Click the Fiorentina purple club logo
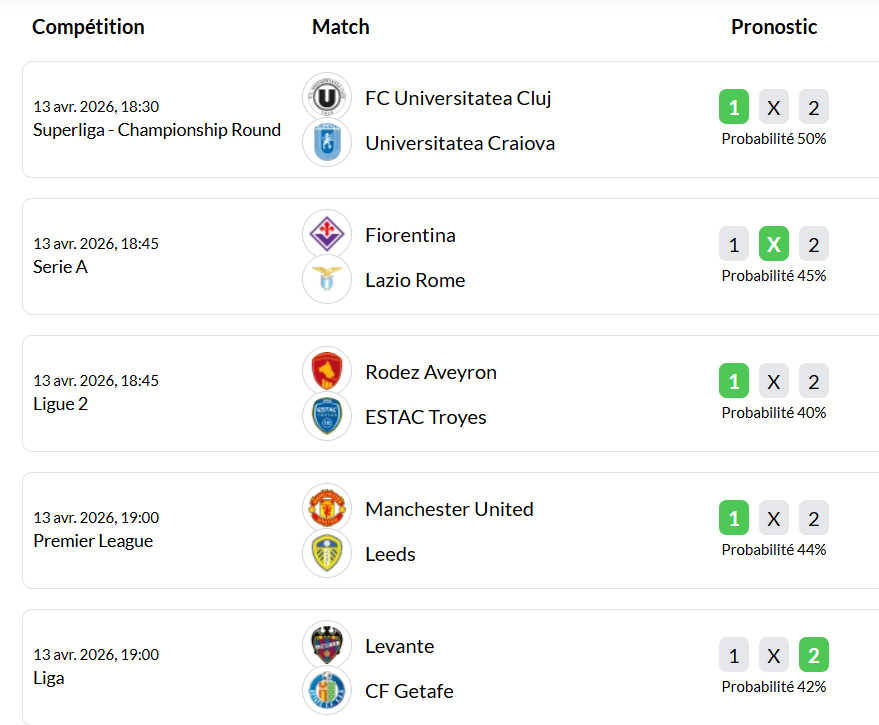 pos(326,235)
